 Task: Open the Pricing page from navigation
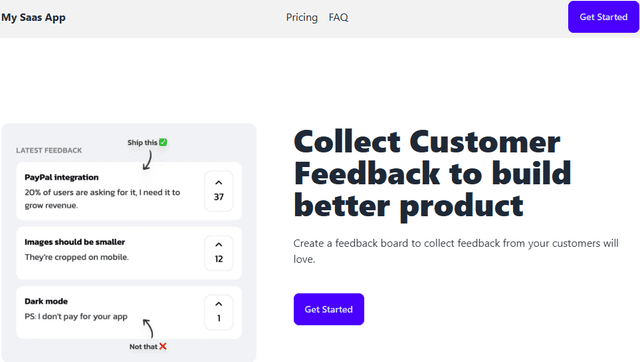(302, 17)
